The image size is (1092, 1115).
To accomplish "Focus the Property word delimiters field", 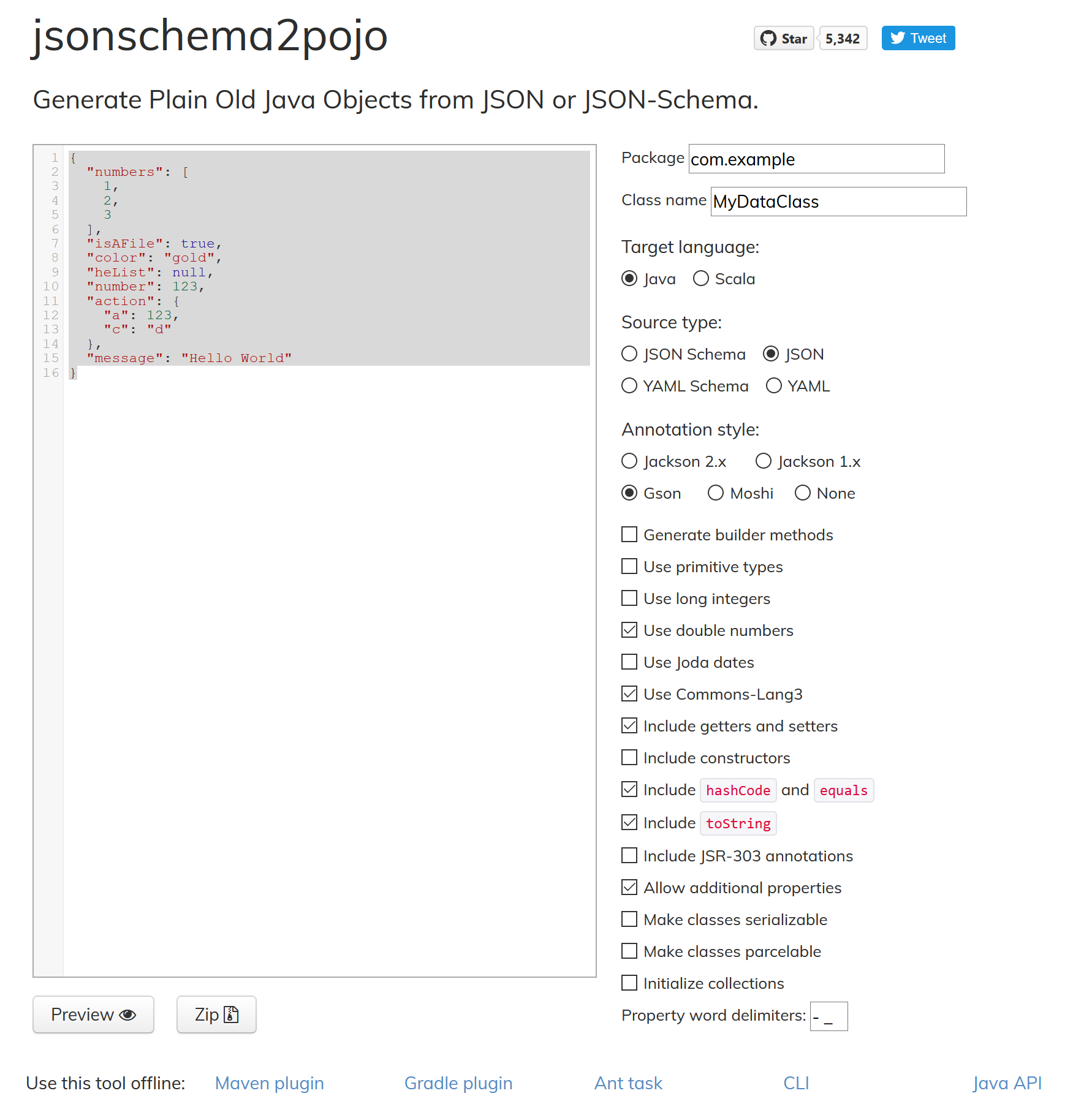I will click(828, 1016).
